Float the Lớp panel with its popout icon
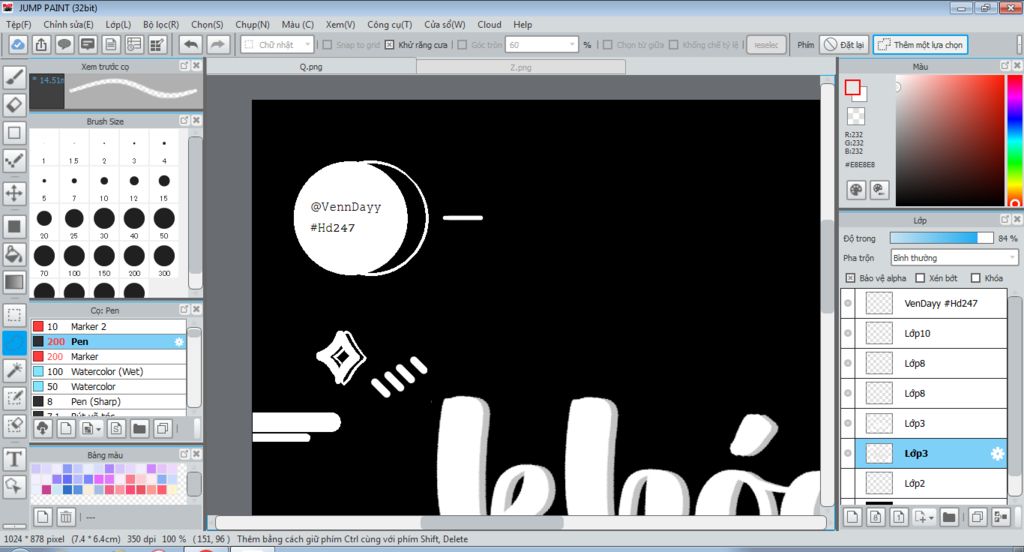This screenshot has height=552, width=1024. coord(1005,220)
